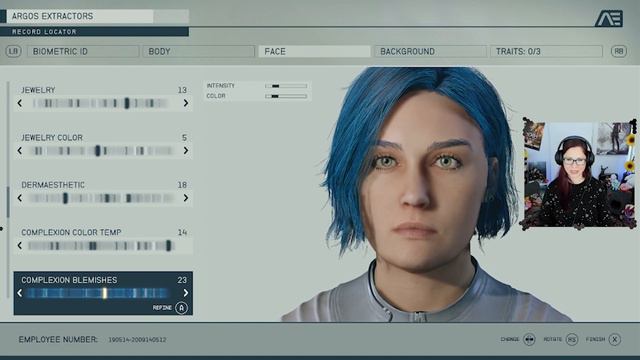Click the Complexion Blemishes value 23
640x360 pixels.
[x=182, y=280]
